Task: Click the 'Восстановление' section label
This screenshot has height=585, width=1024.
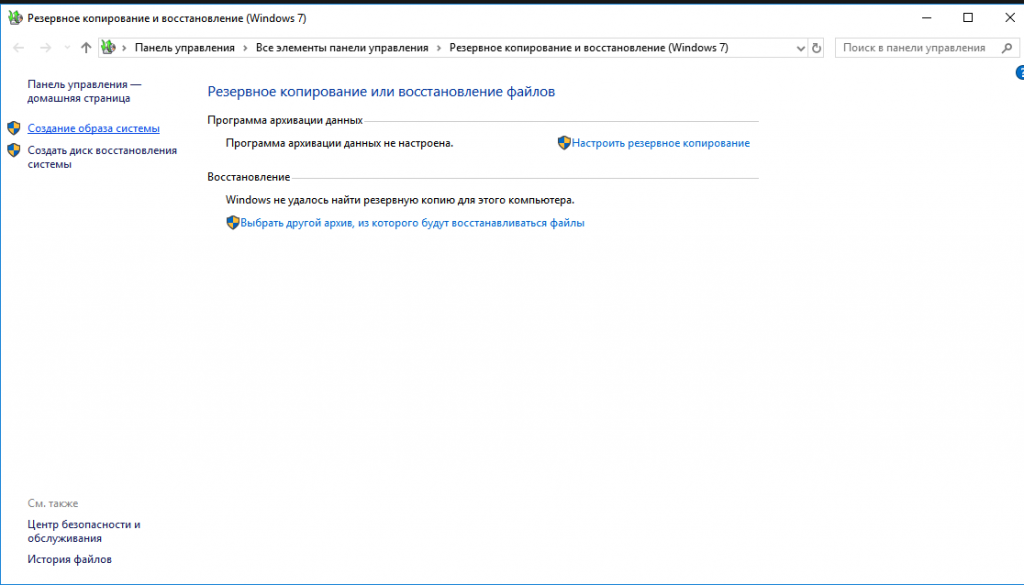Action: (248, 177)
